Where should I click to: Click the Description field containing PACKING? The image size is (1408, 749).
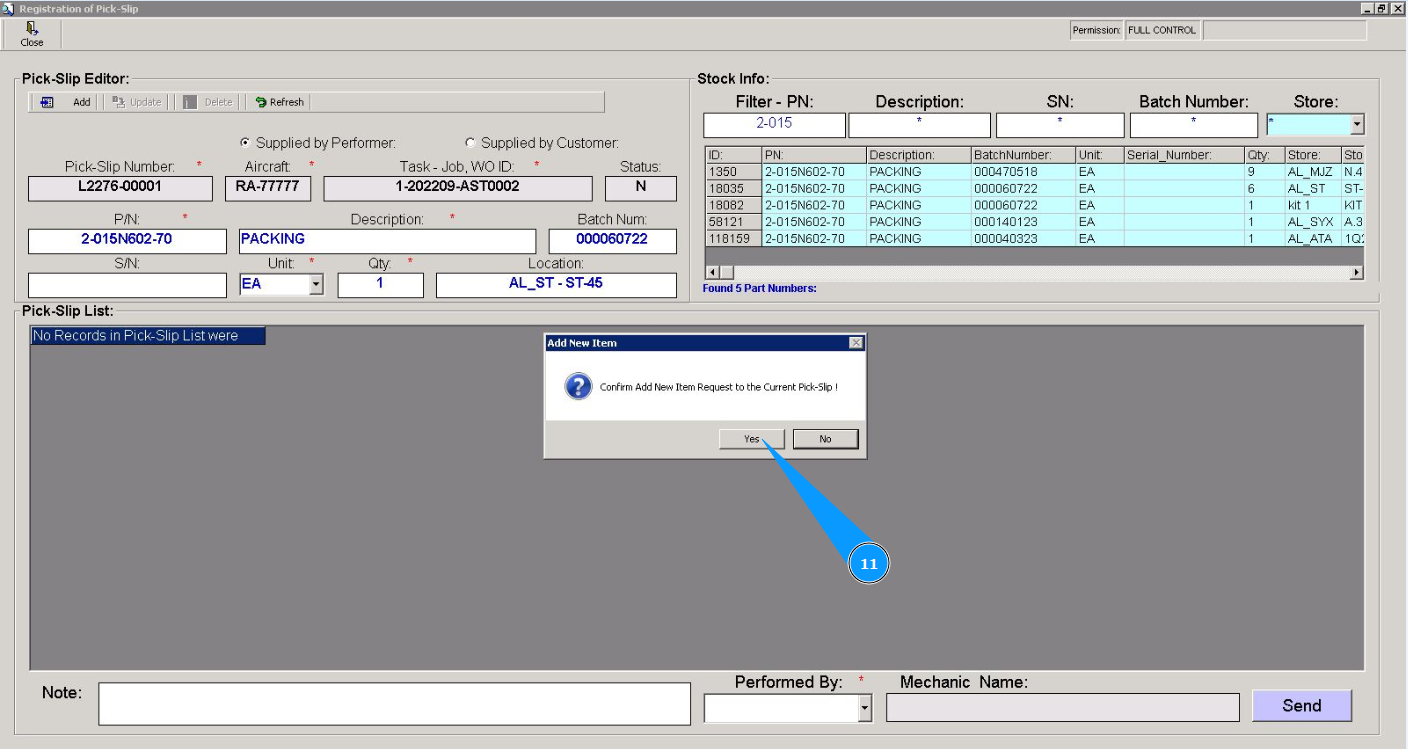pos(388,241)
